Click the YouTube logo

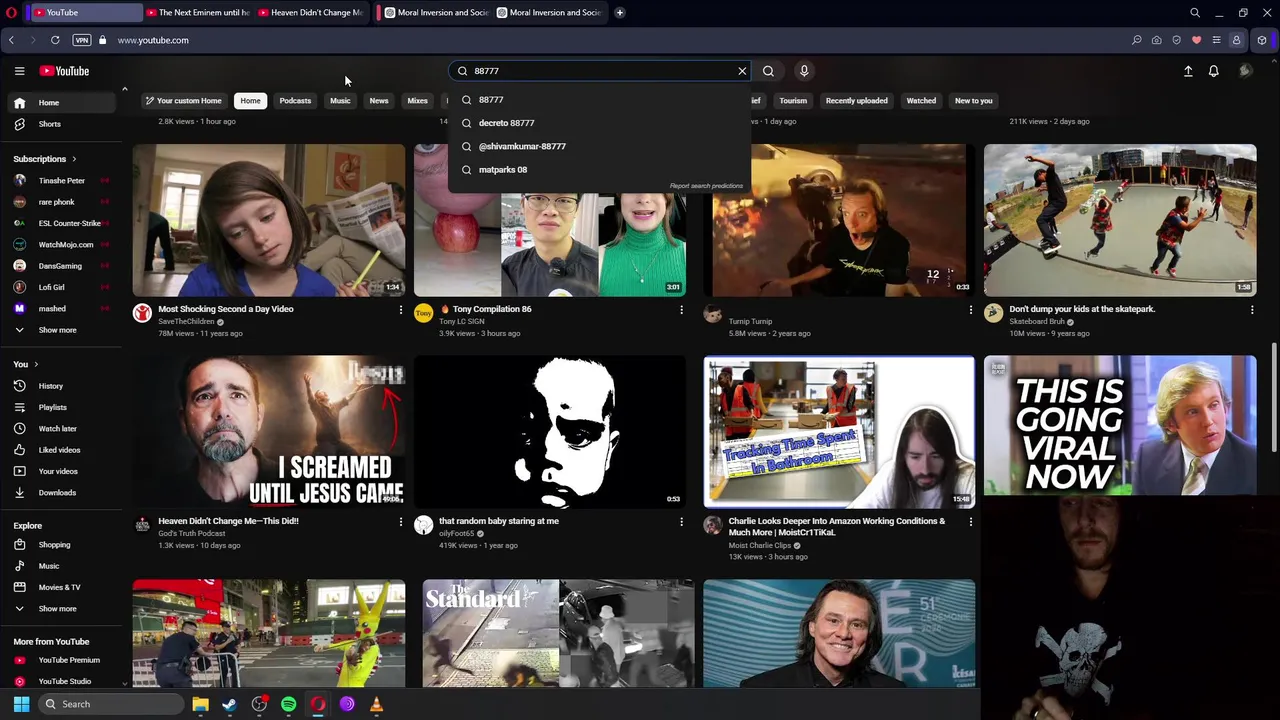tap(64, 71)
